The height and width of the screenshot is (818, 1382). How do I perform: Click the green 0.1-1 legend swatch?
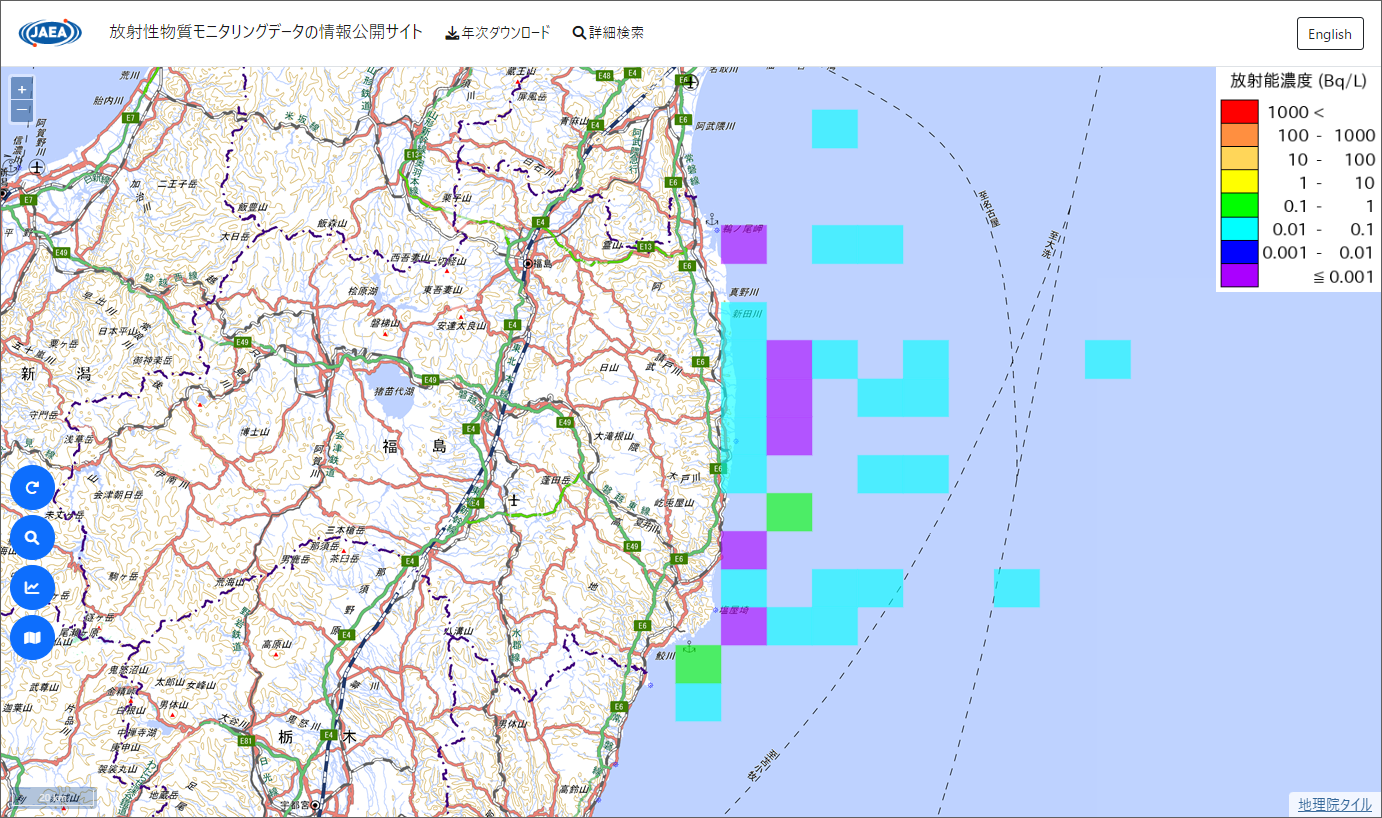coord(1239,207)
